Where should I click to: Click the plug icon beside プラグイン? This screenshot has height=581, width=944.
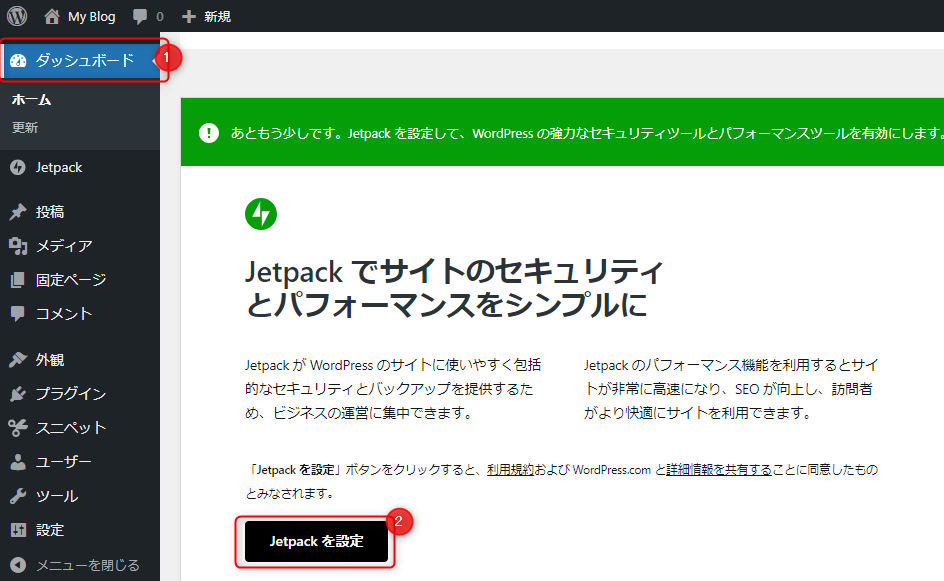(x=18, y=393)
